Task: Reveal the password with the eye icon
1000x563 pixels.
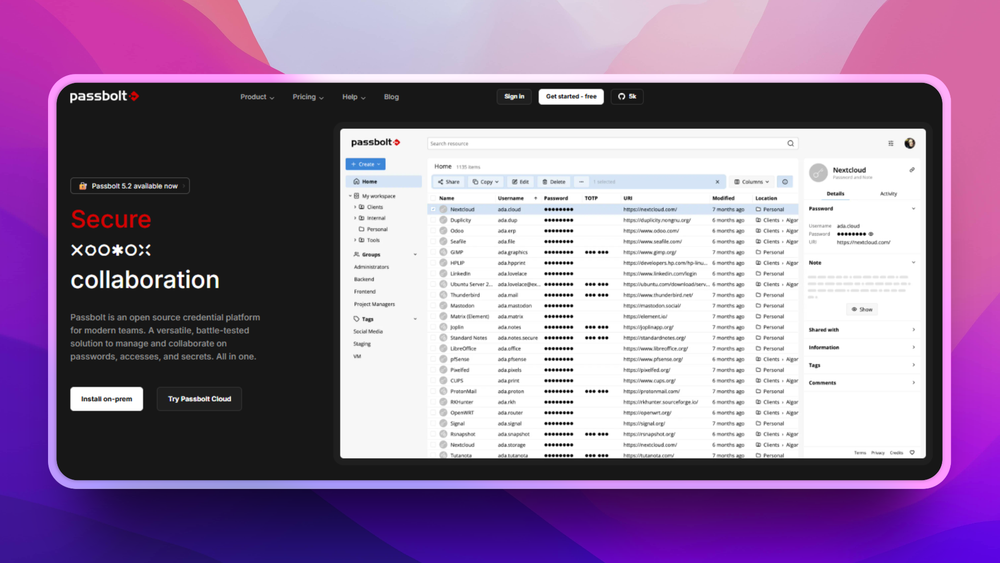Action: click(x=871, y=234)
